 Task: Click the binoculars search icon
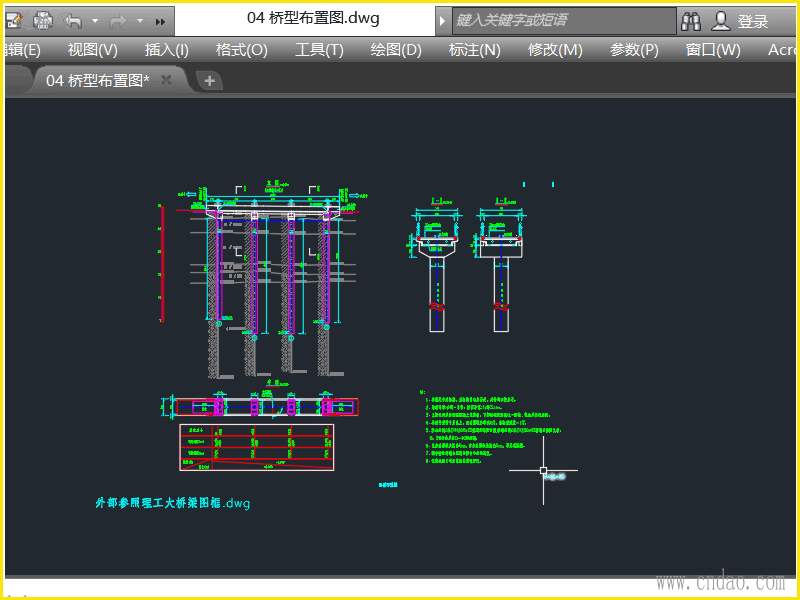691,20
